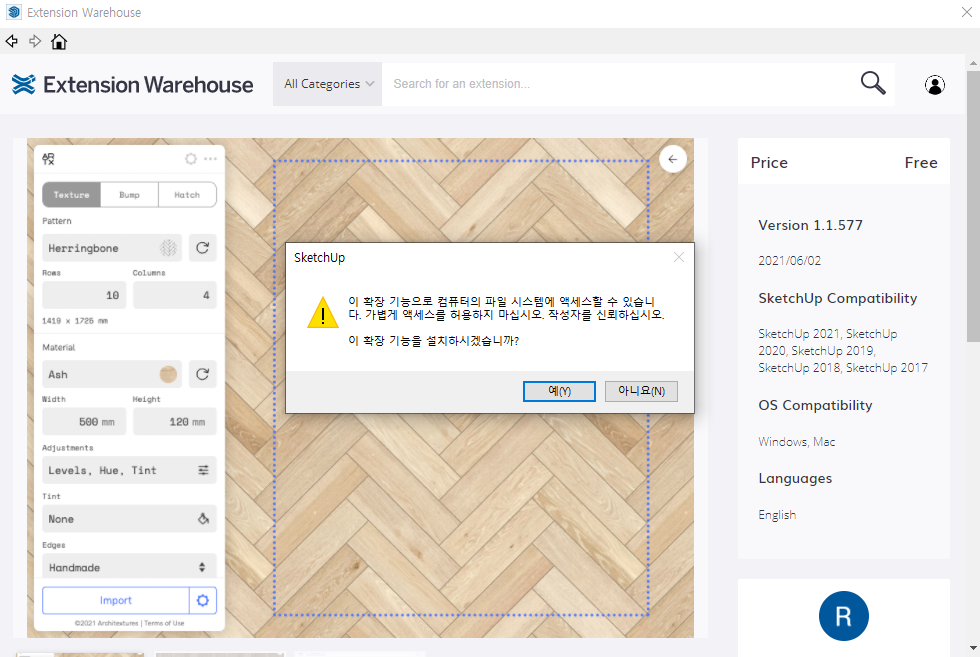Image resolution: width=980 pixels, height=657 pixels.
Task: Click the author avatar R
Action: click(x=844, y=616)
